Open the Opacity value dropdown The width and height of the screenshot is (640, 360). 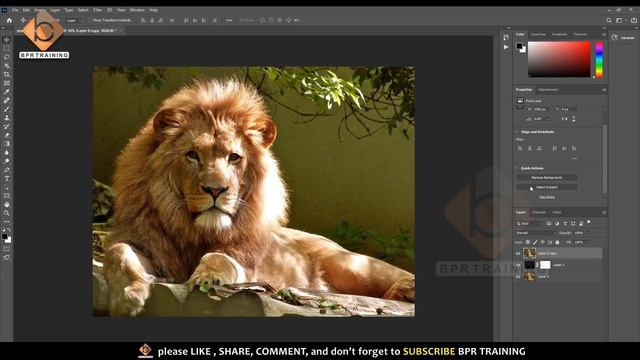pyautogui.click(x=588, y=233)
